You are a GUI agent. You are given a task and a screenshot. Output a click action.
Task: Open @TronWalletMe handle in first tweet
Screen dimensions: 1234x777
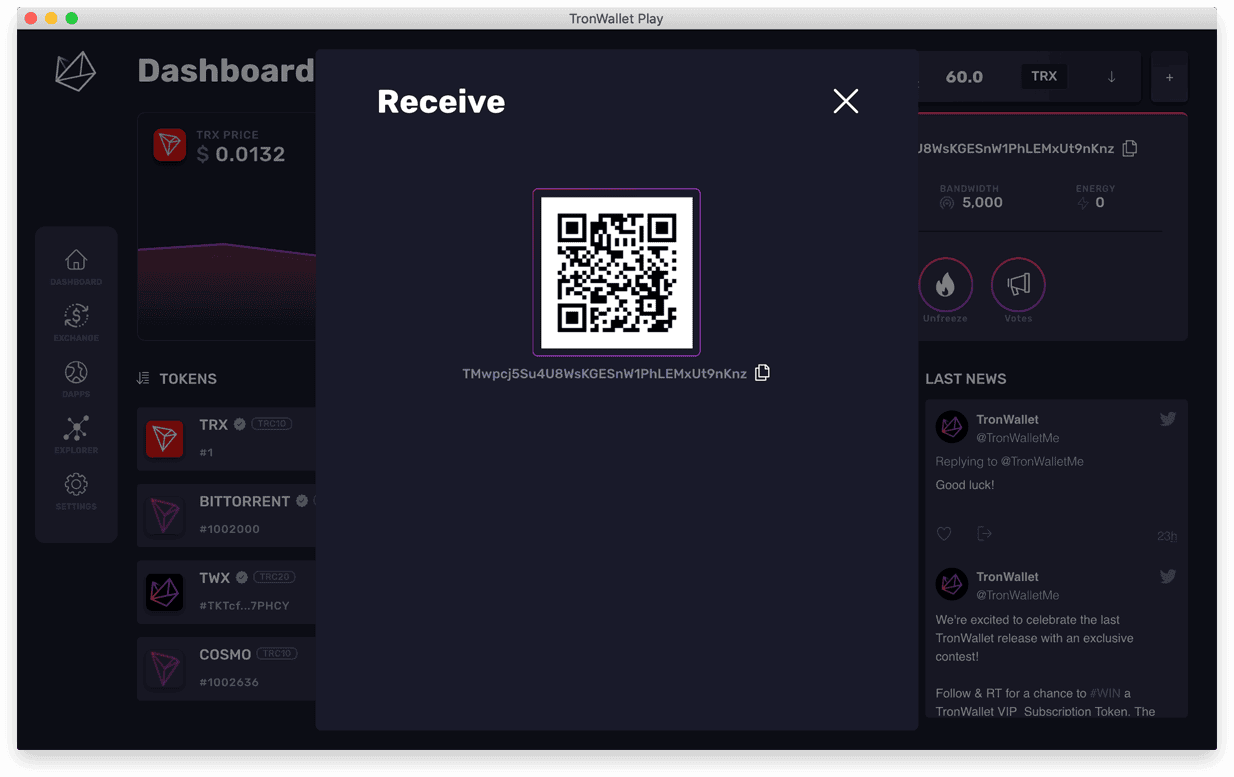click(x=1017, y=438)
